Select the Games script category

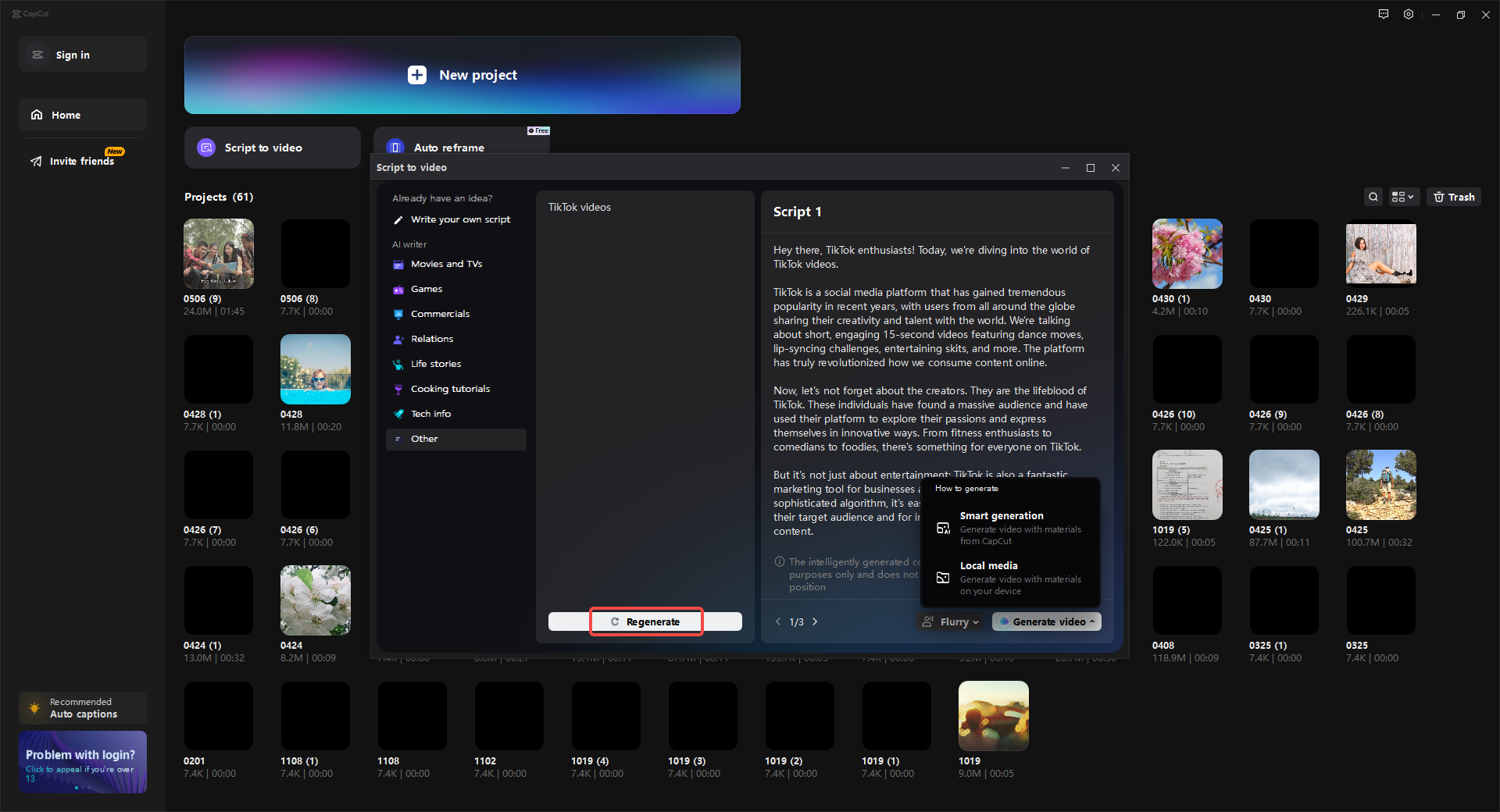tap(427, 289)
